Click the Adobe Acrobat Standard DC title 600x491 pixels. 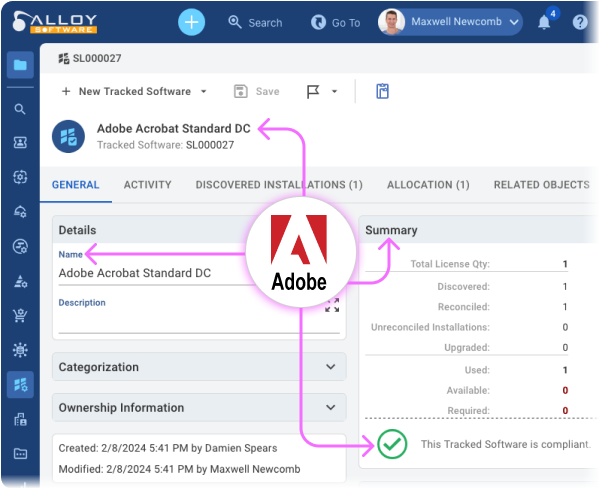(173, 129)
